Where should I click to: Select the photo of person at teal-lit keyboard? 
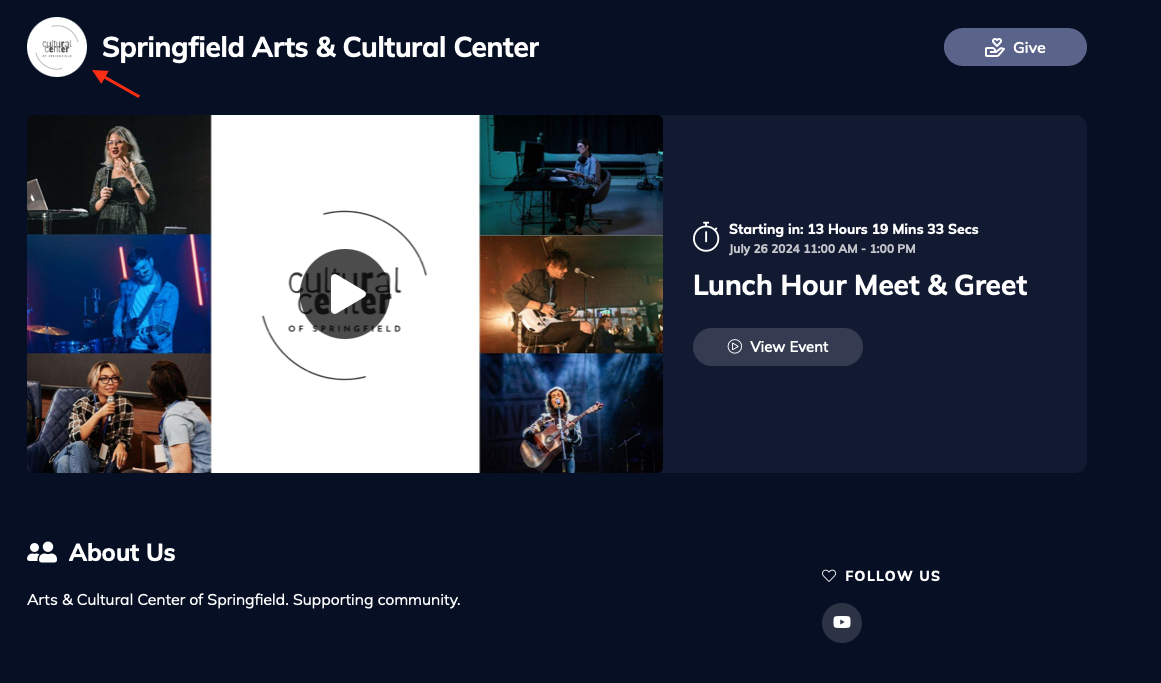pos(571,175)
